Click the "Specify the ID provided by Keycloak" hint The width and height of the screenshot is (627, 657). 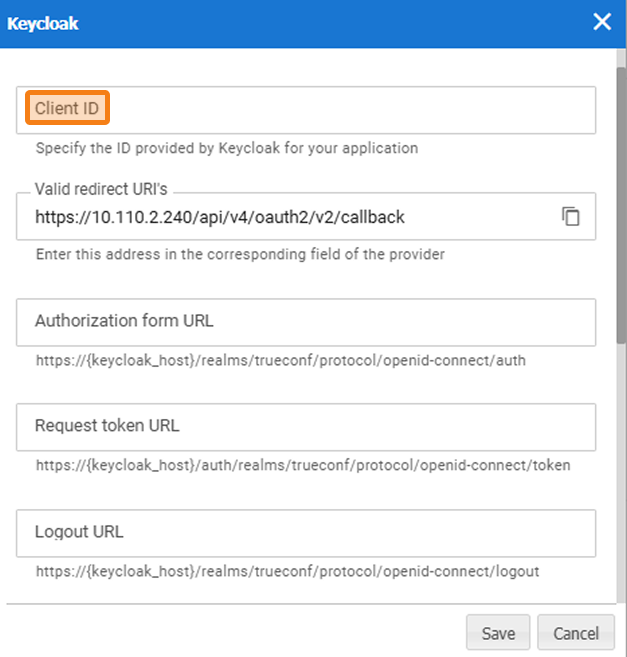(x=226, y=148)
